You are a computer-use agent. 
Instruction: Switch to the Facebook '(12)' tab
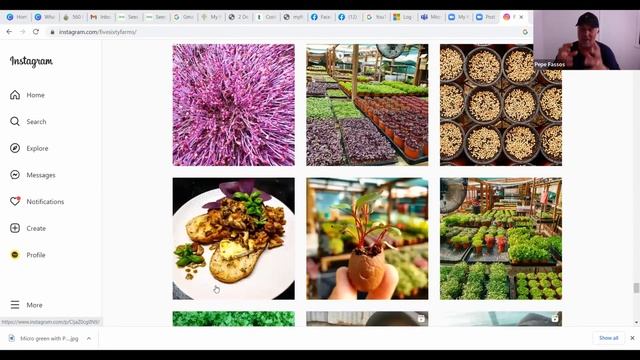pos(349,17)
